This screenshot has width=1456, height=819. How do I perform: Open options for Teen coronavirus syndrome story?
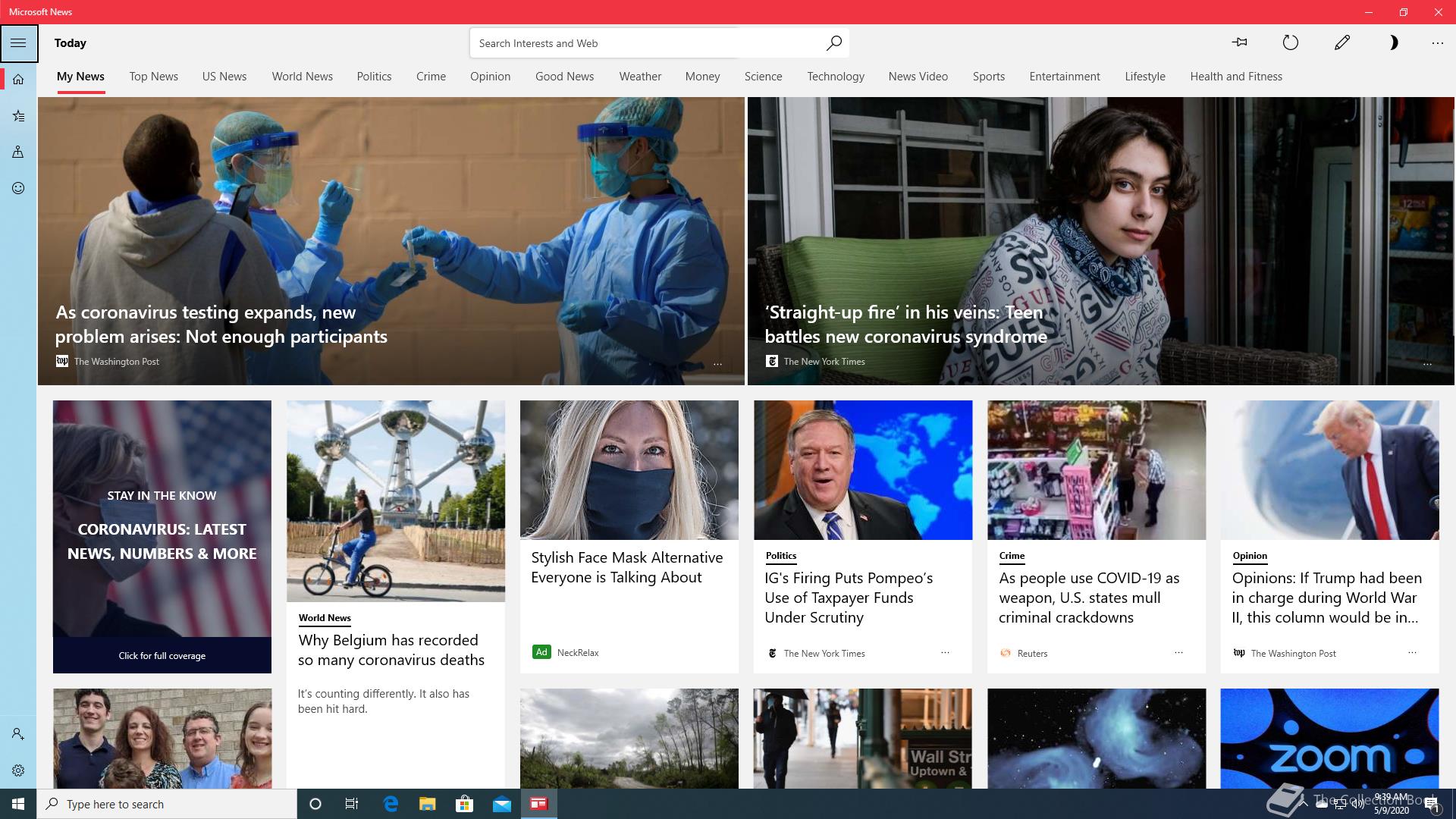pos(1427,364)
